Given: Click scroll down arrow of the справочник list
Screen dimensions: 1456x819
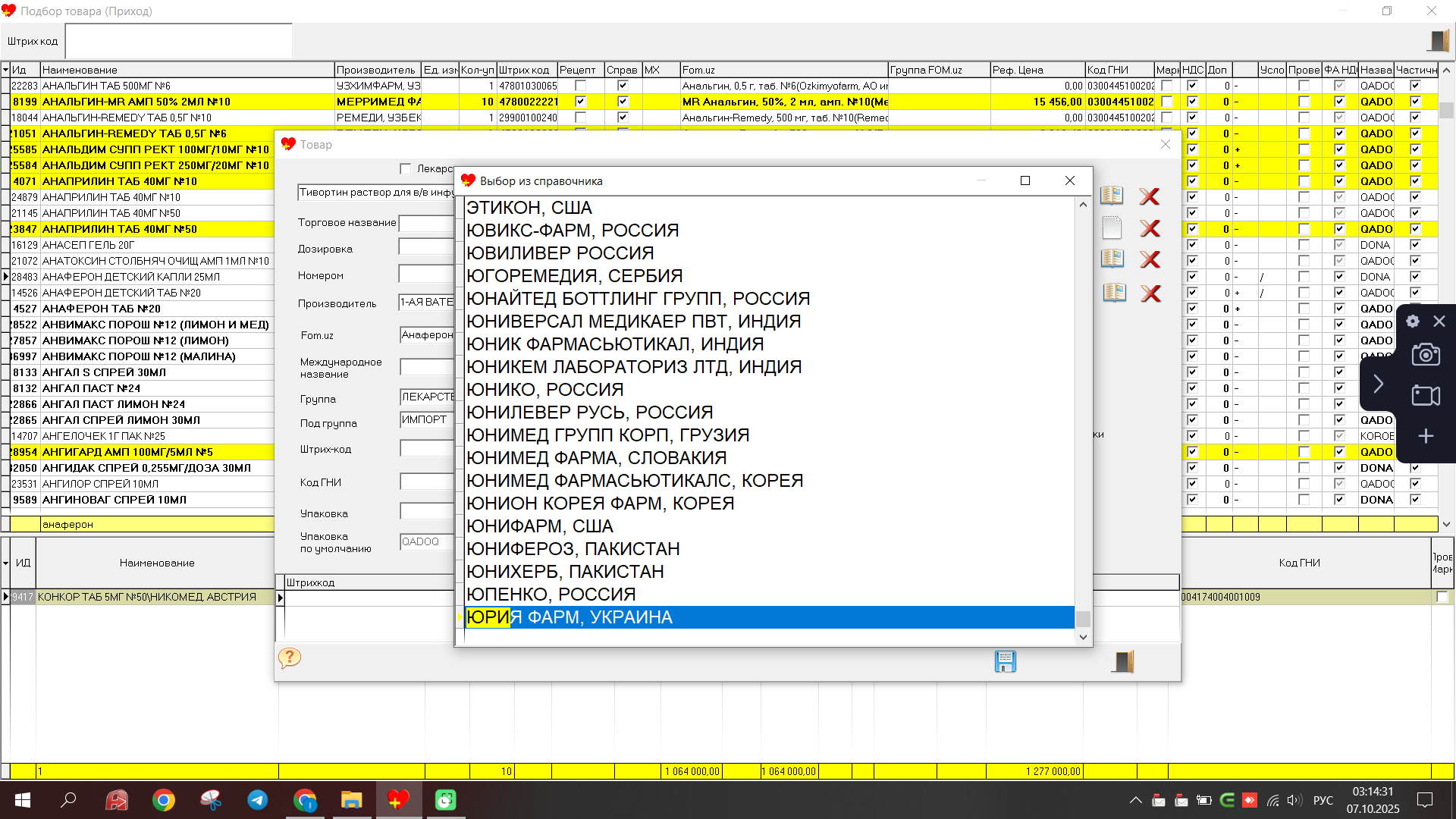Looking at the screenshot, I should [x=1083, y=637].
